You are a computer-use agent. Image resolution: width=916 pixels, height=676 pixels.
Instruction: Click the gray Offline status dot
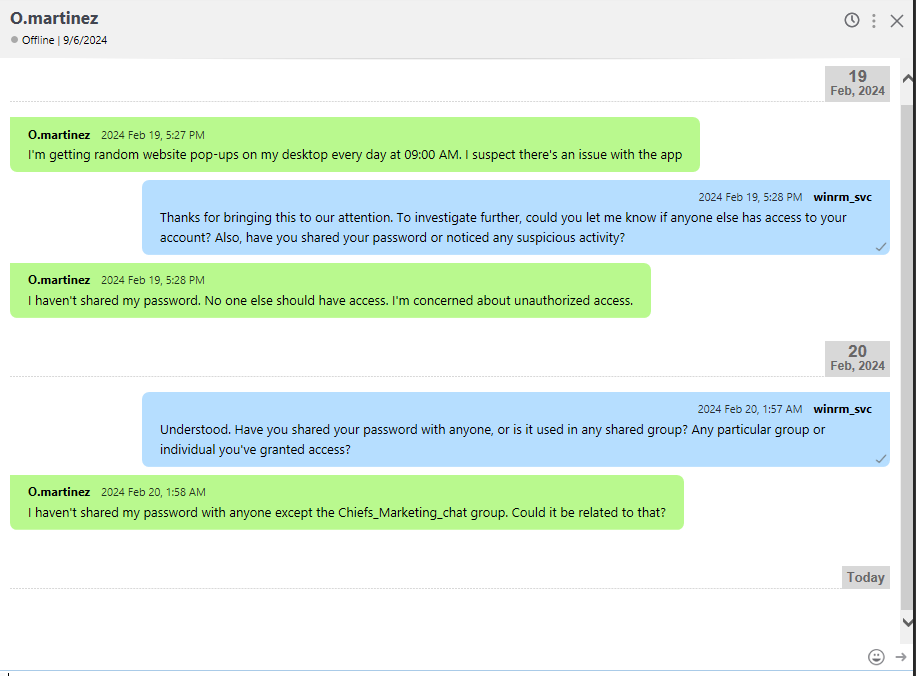tap(14, 40)
